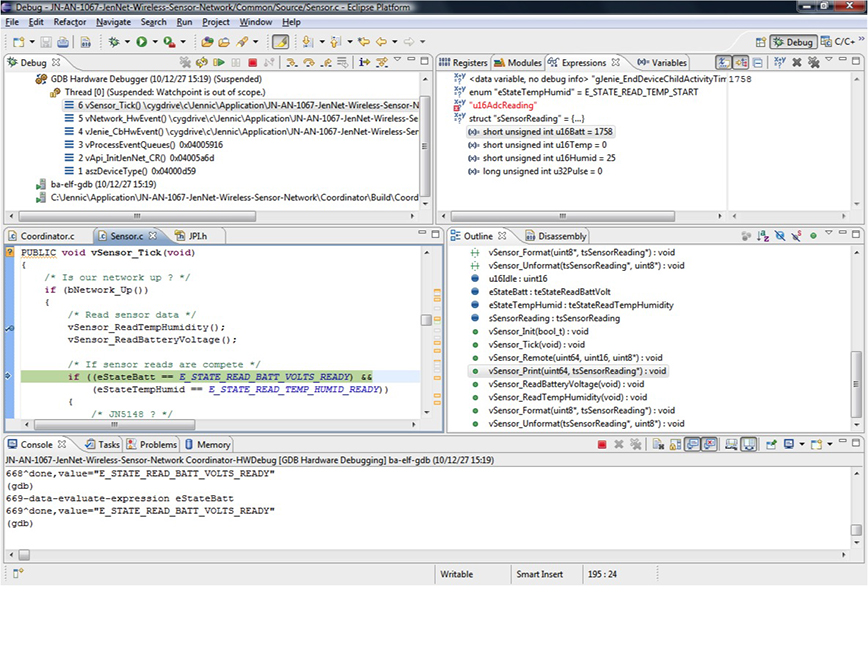This screenshot has width=868, height=650.
Task: Click the Step Return icon in the Debug view
Action: coord(327,62)
